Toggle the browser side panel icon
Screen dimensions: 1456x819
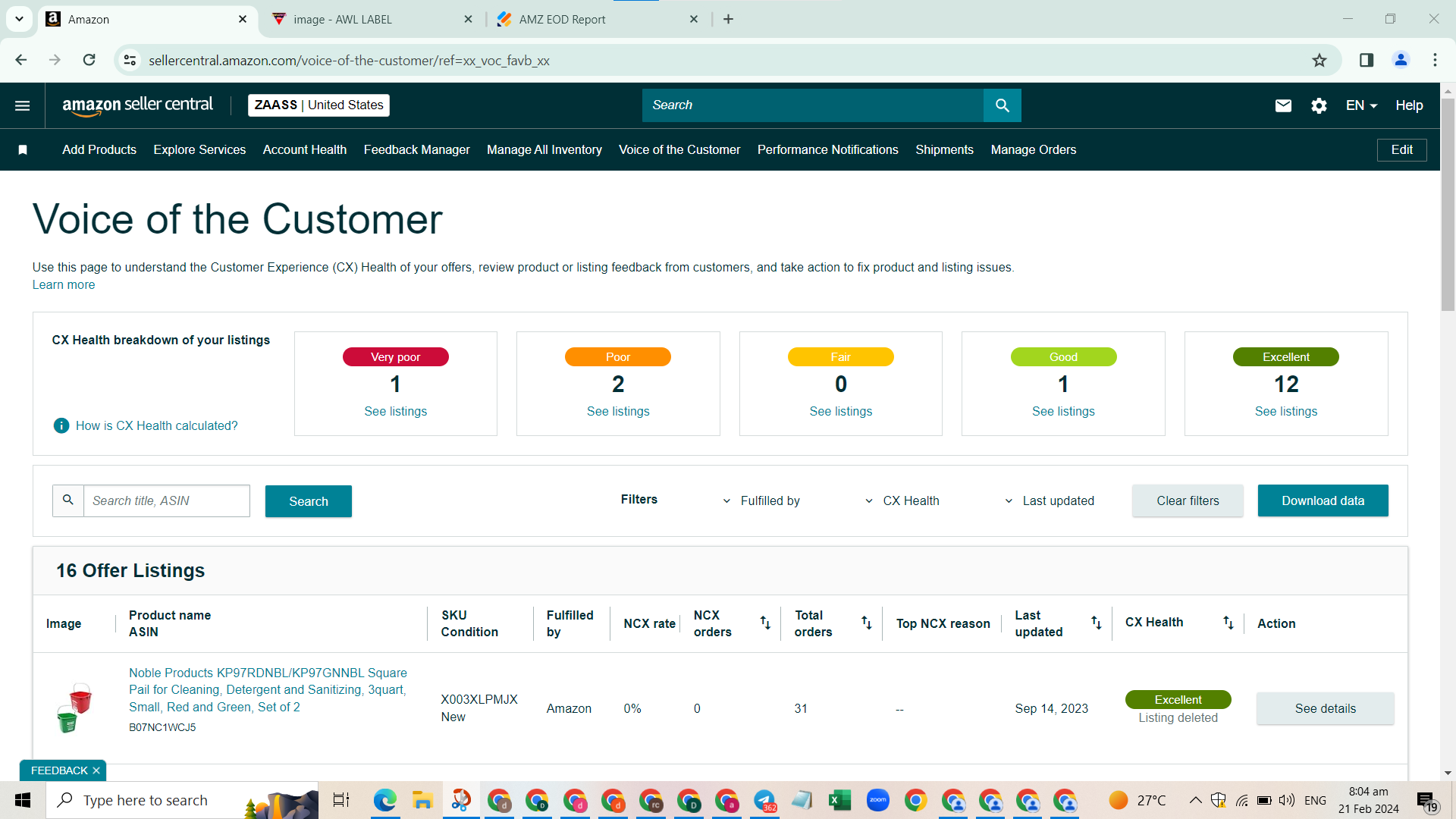[x=1367, y=60]
